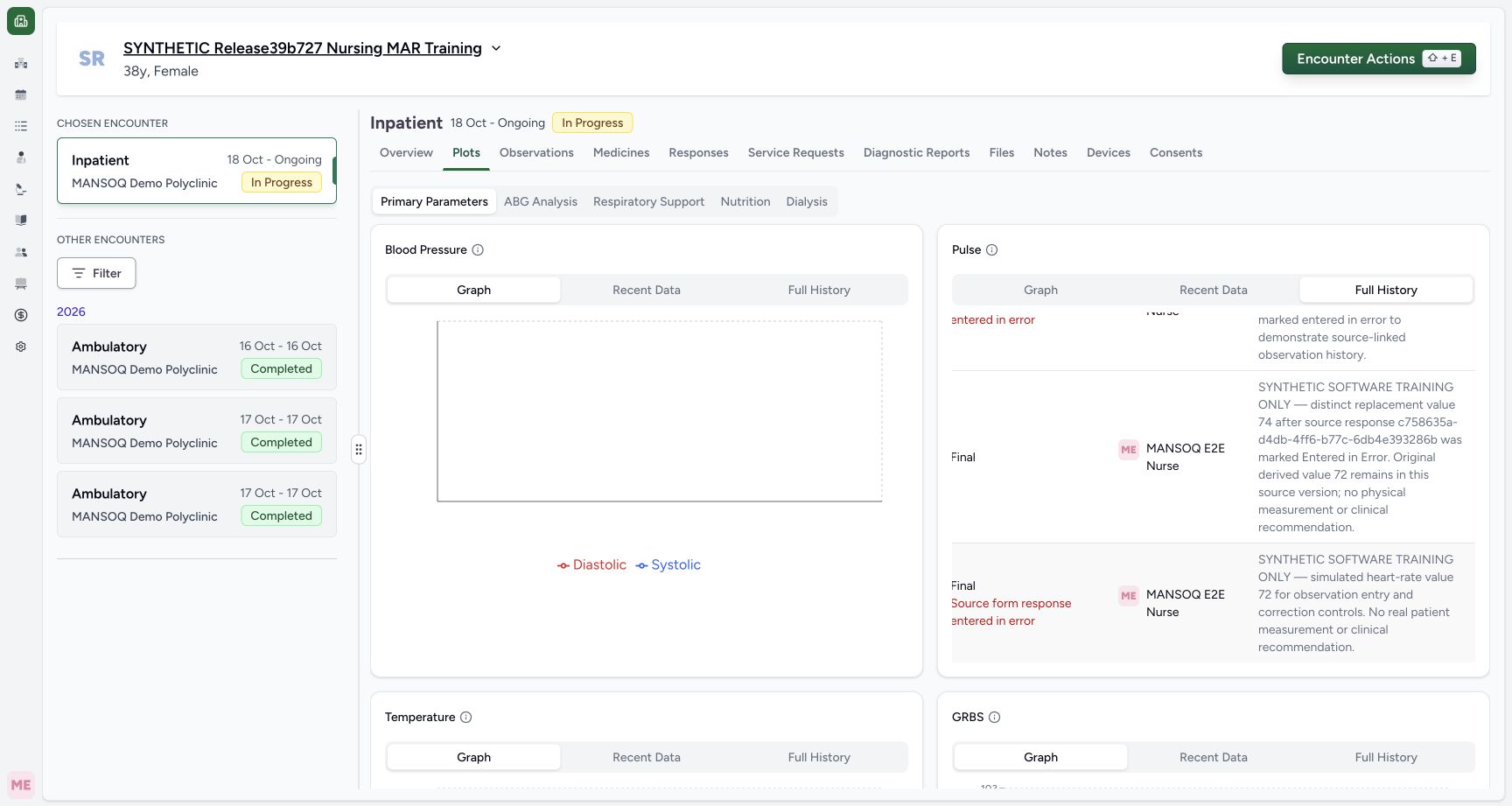Toggle the Diastolic legend series
Image resolution: width=1512 pixels, height=806 pixels.
(591, 565)
